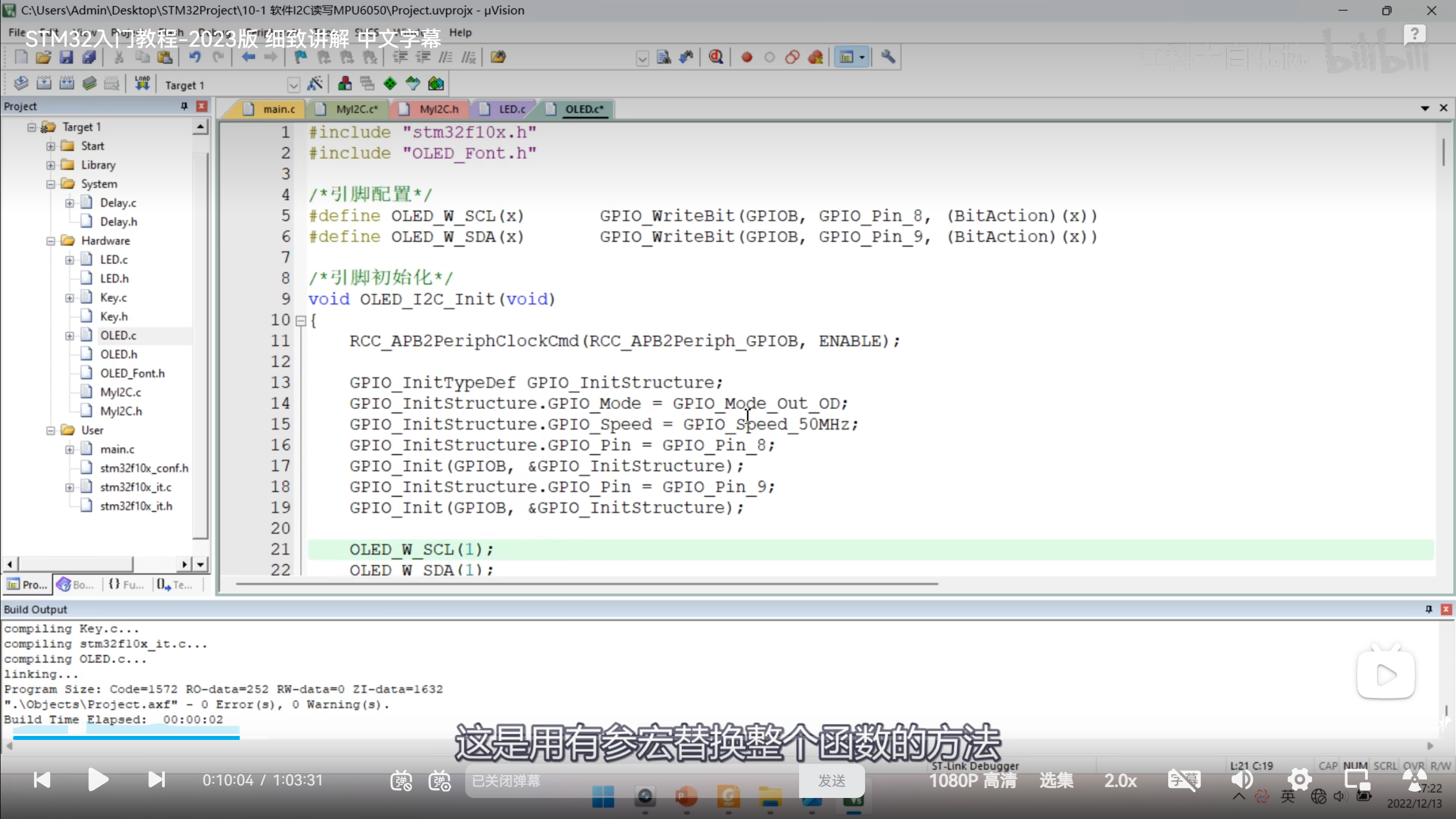This screenshot has height=819, width=1456.
Task: Toggle danmaku switch in player bar
Action: click(x=401, y=781)
